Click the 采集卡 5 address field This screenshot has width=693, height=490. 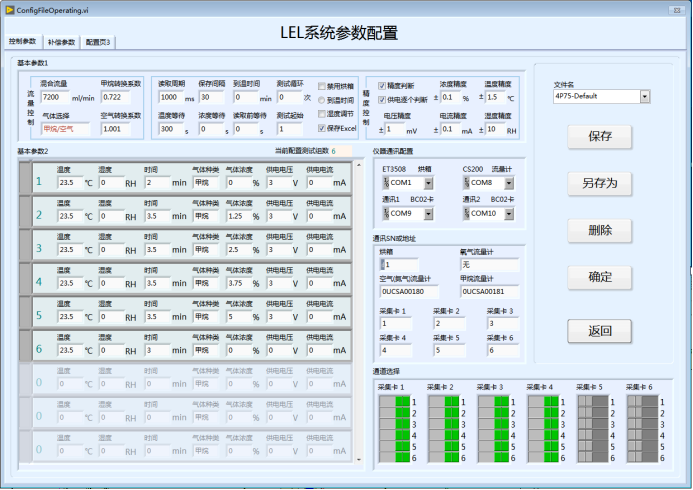pos(449,350)
